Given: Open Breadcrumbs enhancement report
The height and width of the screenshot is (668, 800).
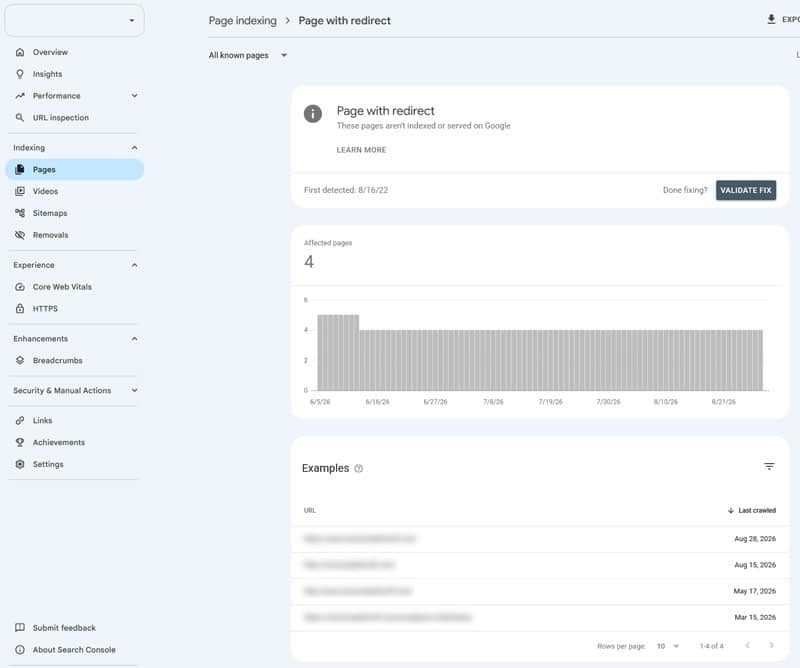Looking at the screenshot, I should click(74, 360).
